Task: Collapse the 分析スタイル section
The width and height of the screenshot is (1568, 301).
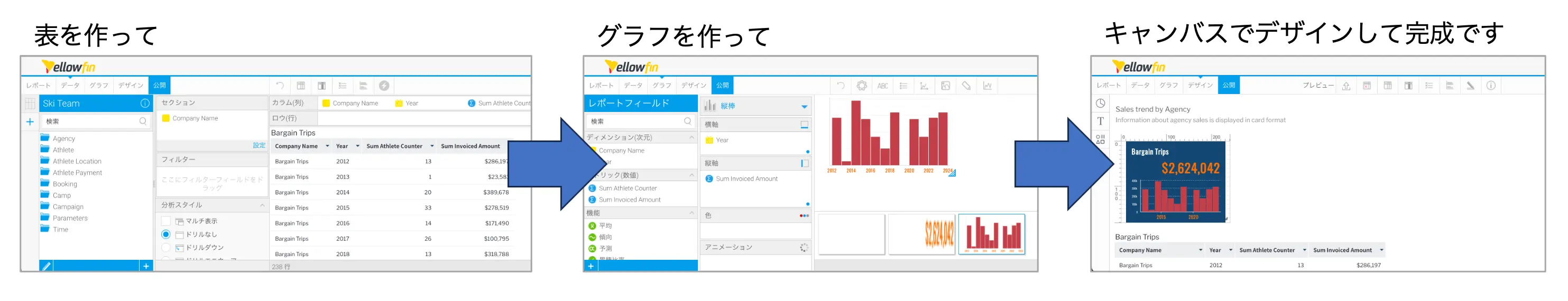Action: click(262, 205)
